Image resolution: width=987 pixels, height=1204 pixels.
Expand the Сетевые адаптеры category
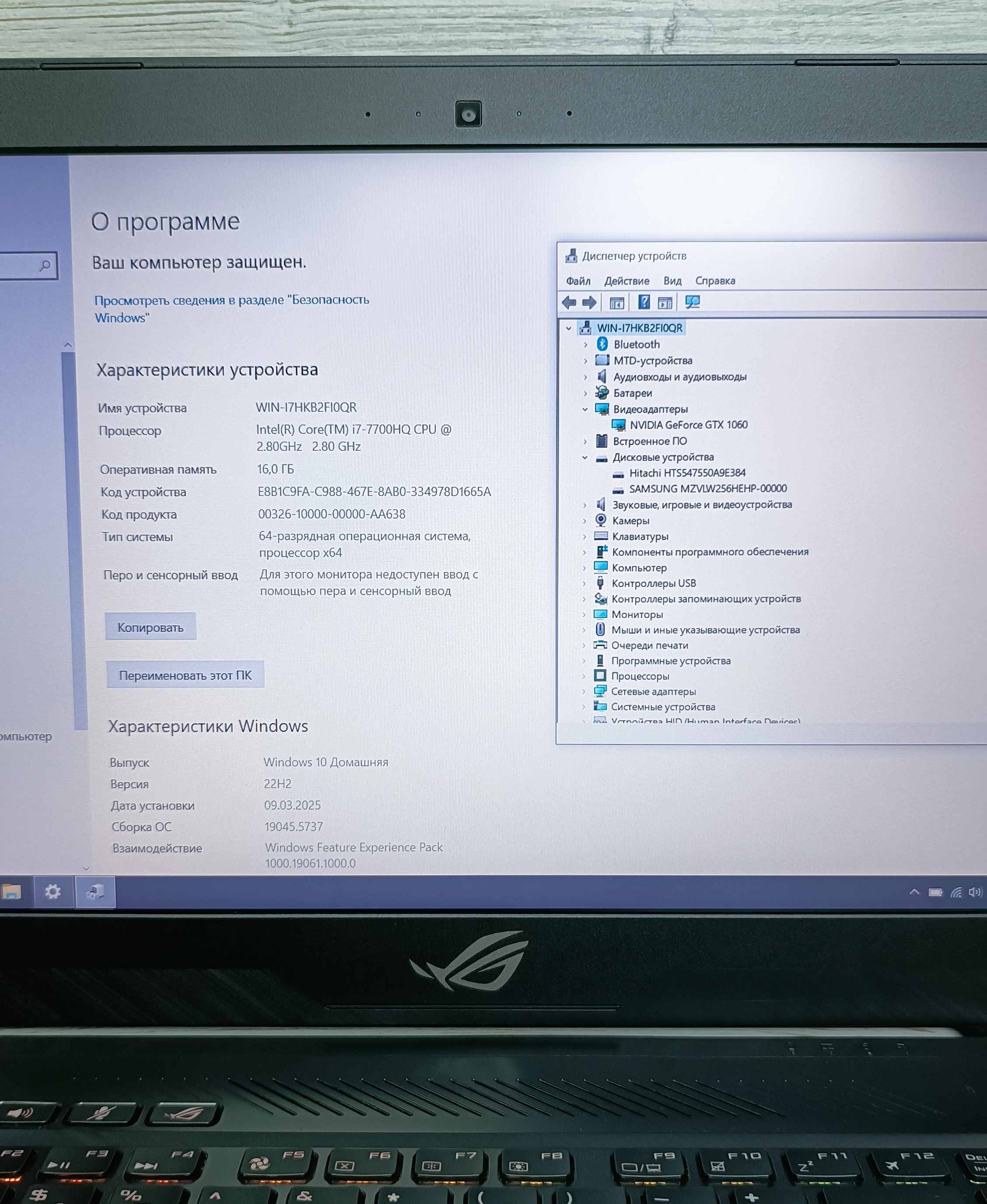point(584,692)
